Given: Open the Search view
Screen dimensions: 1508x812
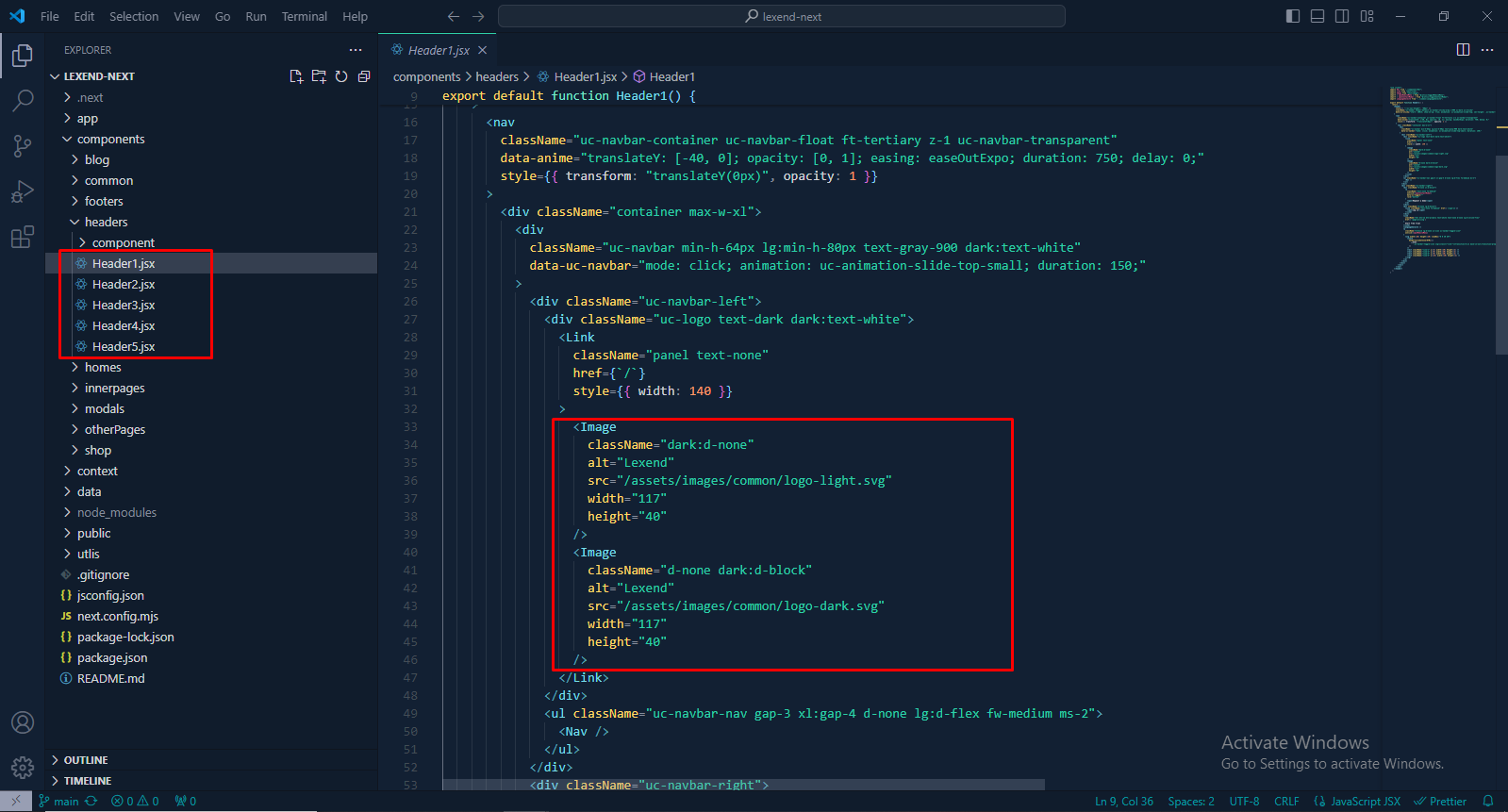Looking at the screenshot, I should [x=23, y=101].
